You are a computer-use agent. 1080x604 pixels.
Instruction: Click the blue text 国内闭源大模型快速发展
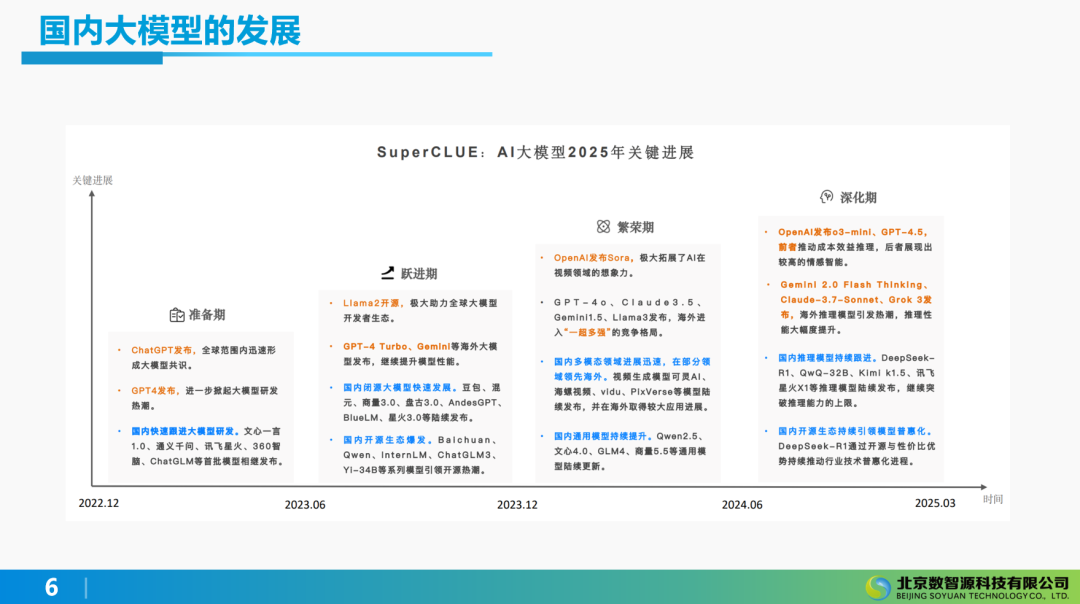tap(398, 388)
